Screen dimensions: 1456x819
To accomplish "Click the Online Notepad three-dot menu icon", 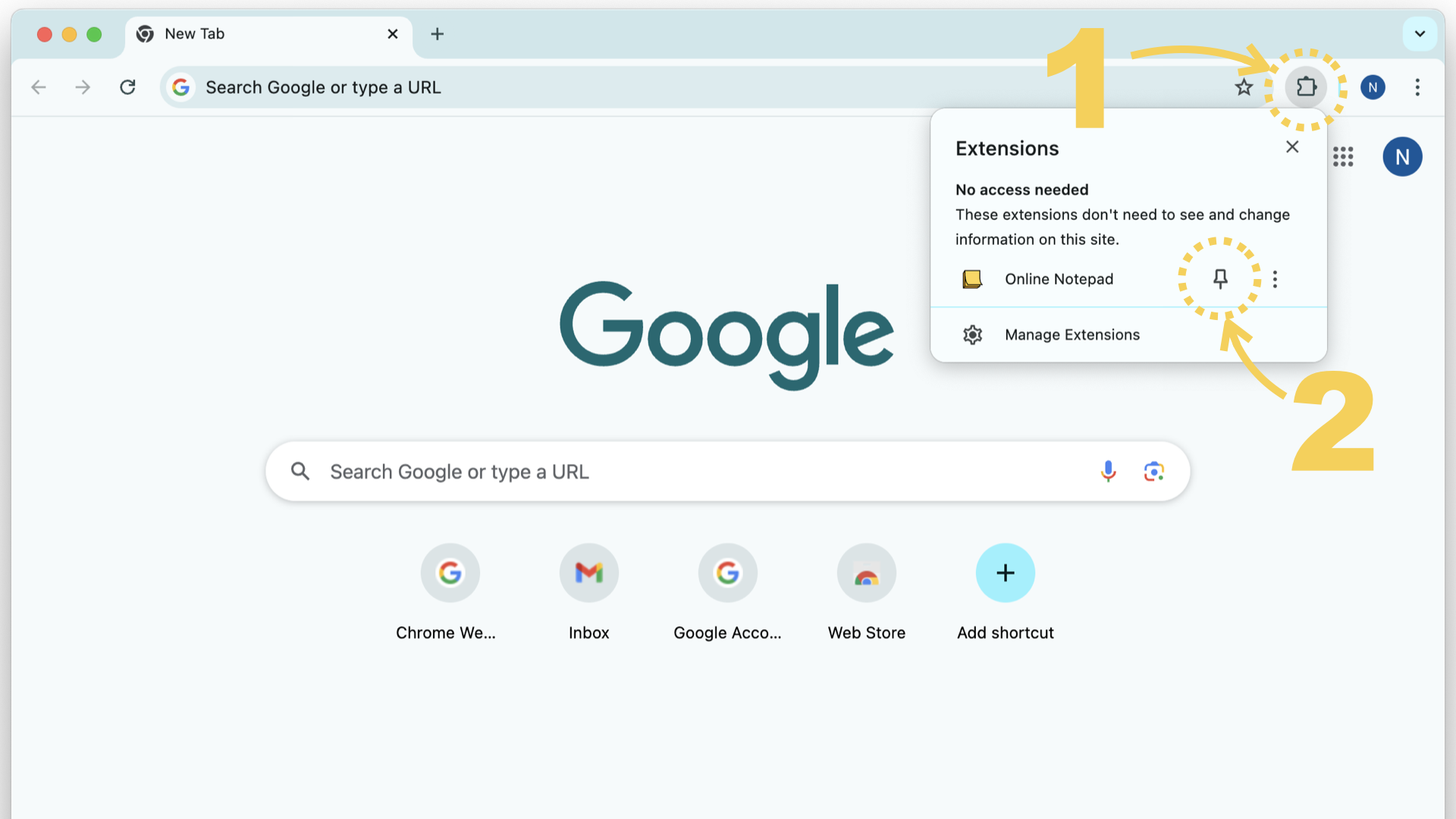I will [x=1275, y=279].
